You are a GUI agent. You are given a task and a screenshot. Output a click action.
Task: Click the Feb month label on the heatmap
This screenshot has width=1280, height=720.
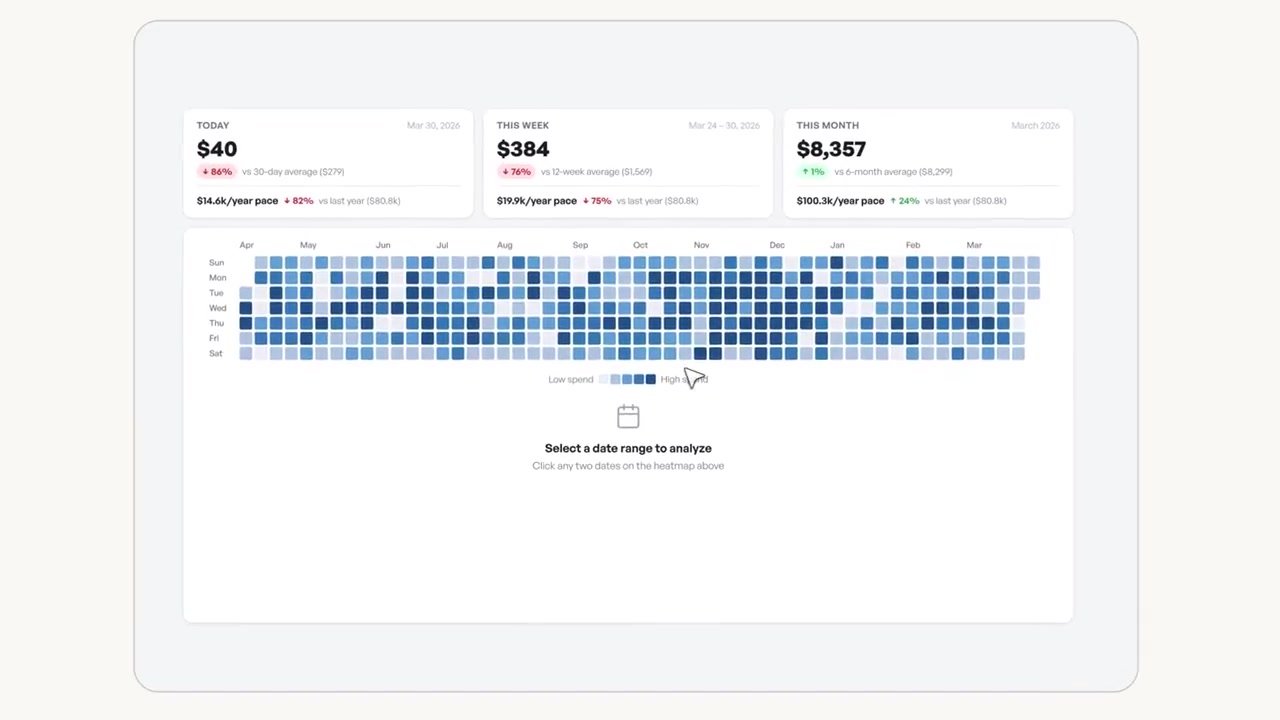[x=913, y=245]
